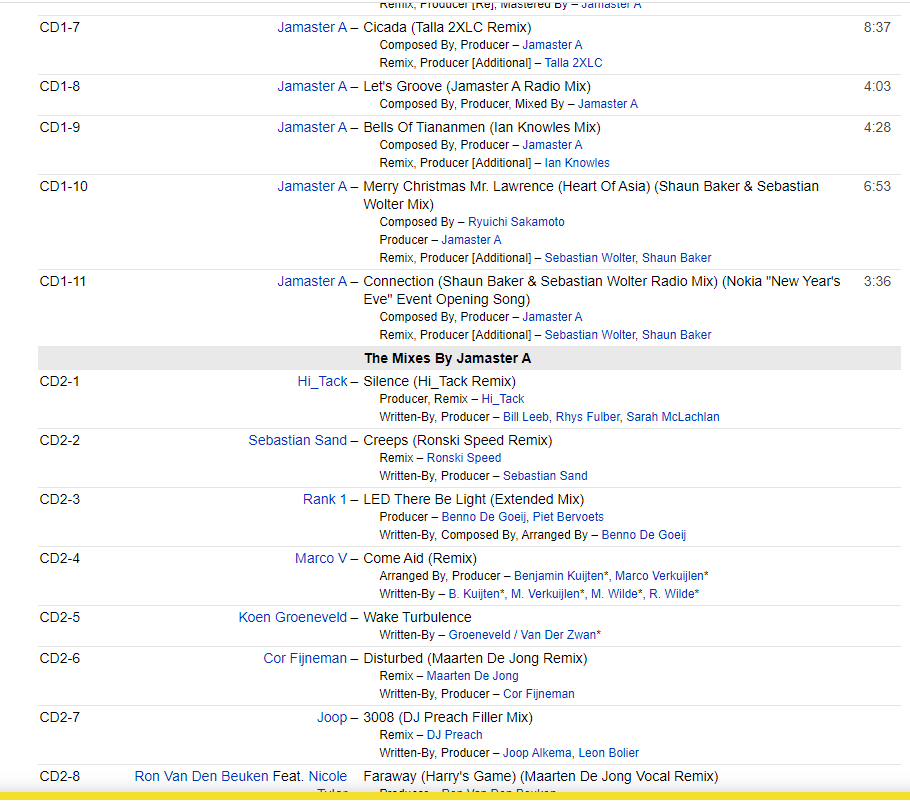The height and width of the screenshot is (805, 910).
Task: Select track title Wake Turbulence
Action: 417,618
